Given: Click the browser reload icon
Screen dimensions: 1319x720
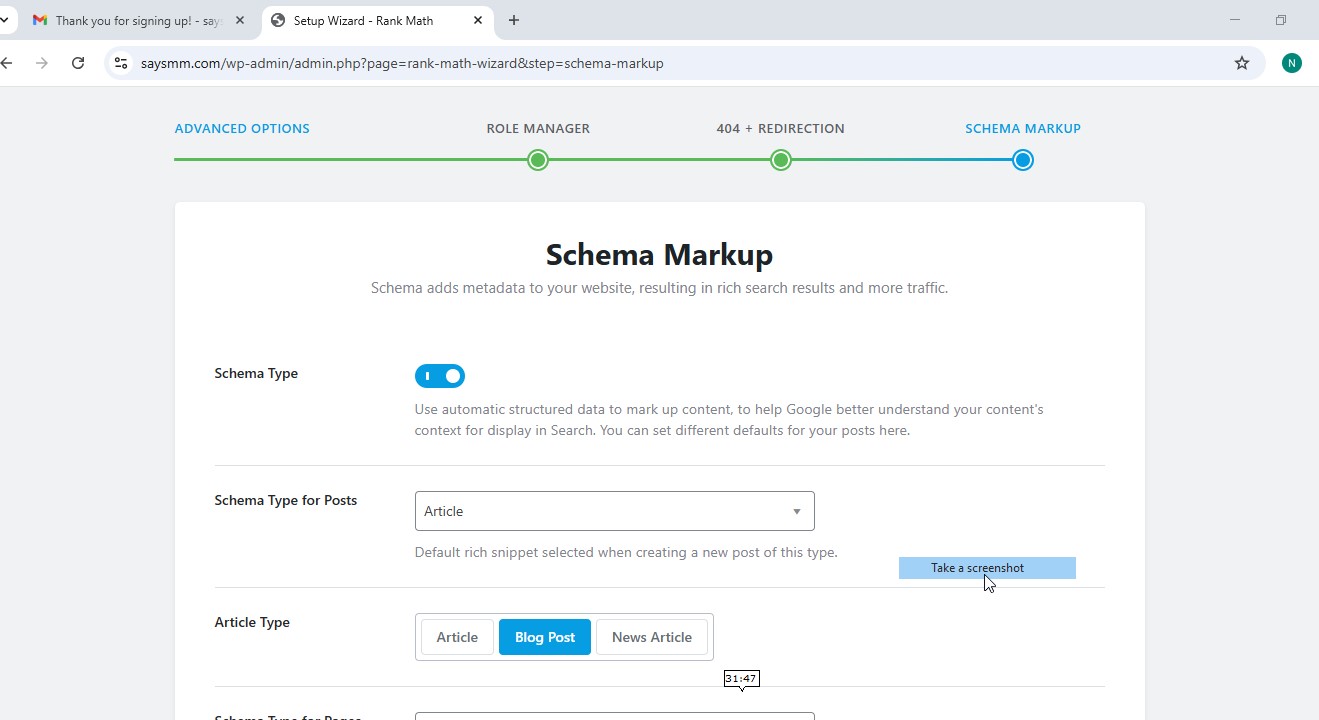Looking at the screenshot, I should tap(78, 63).
